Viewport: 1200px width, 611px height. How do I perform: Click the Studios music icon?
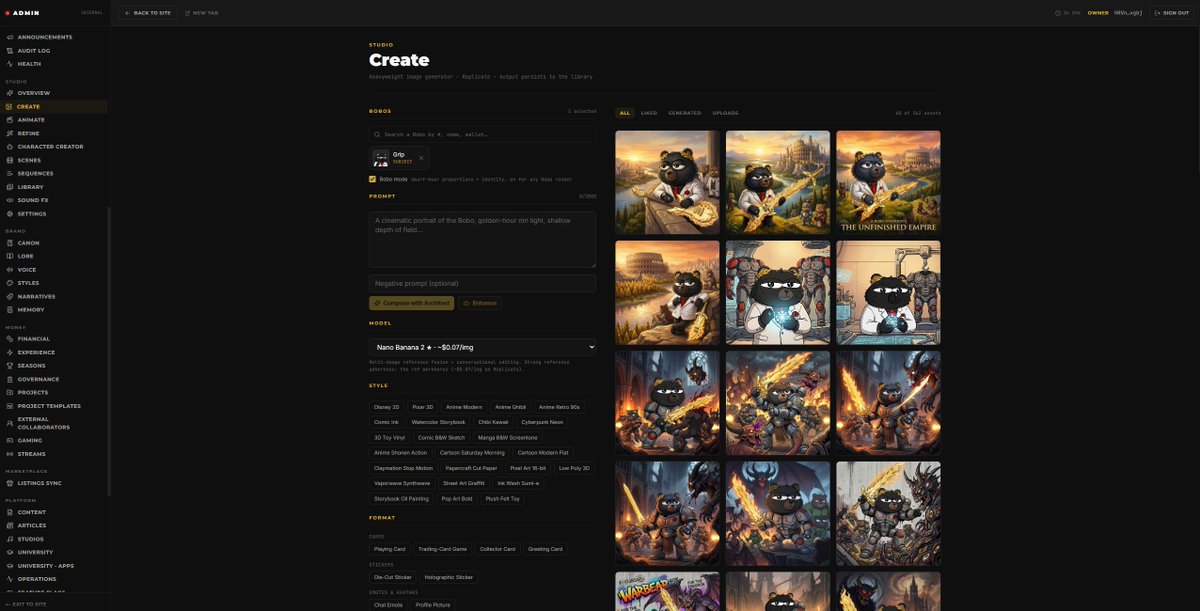[x=9, y=539]
